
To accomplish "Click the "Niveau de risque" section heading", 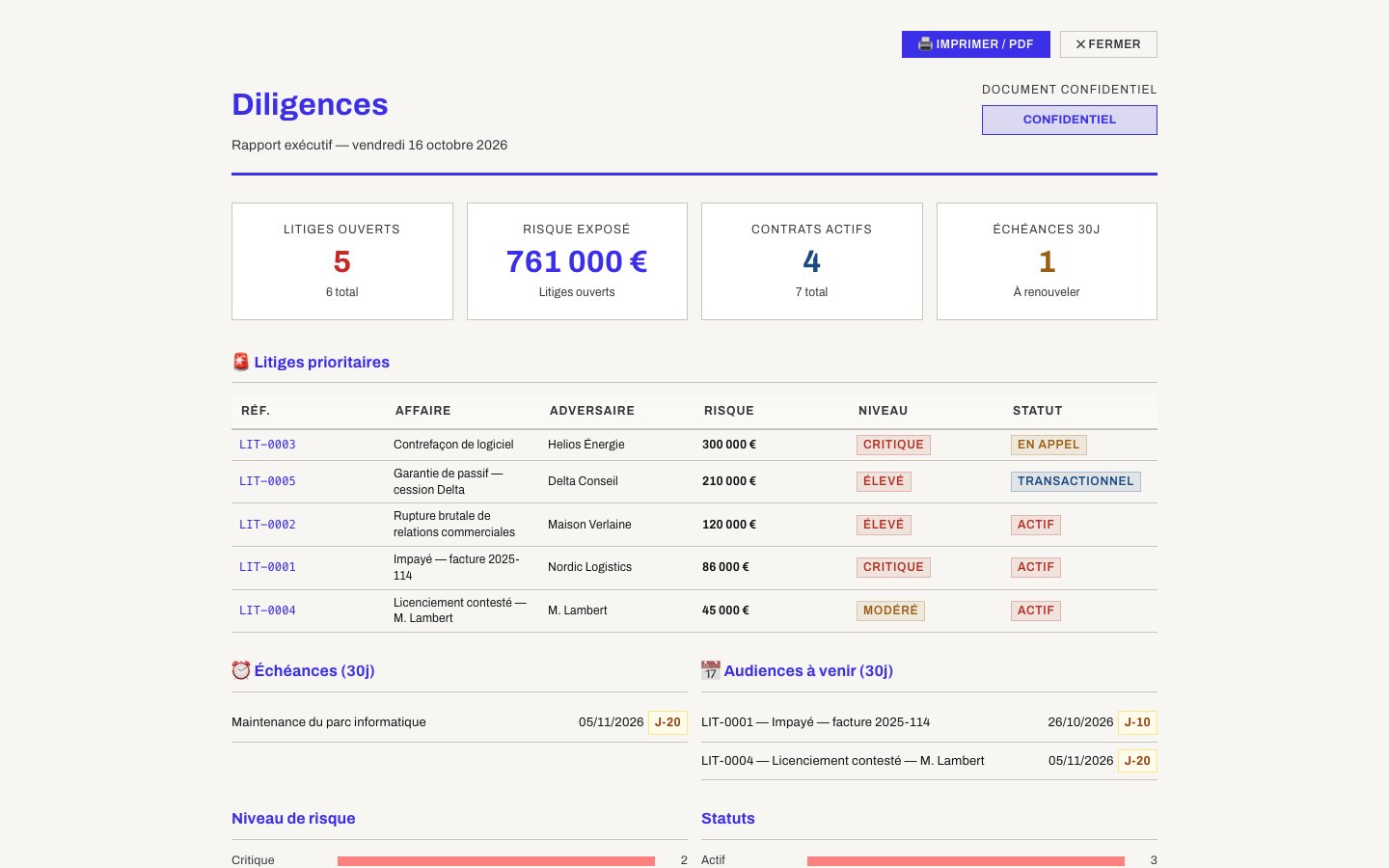I will pos(293,819).
